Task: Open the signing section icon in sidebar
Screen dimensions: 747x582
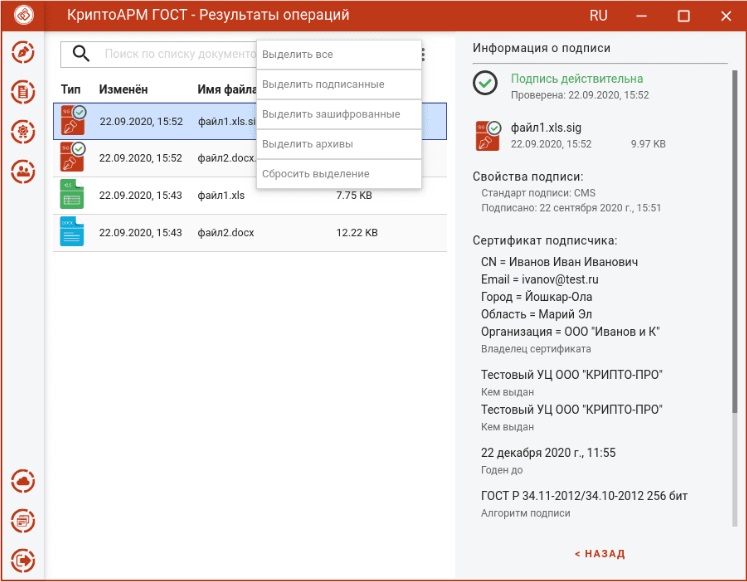Action: tap(23, 52)
